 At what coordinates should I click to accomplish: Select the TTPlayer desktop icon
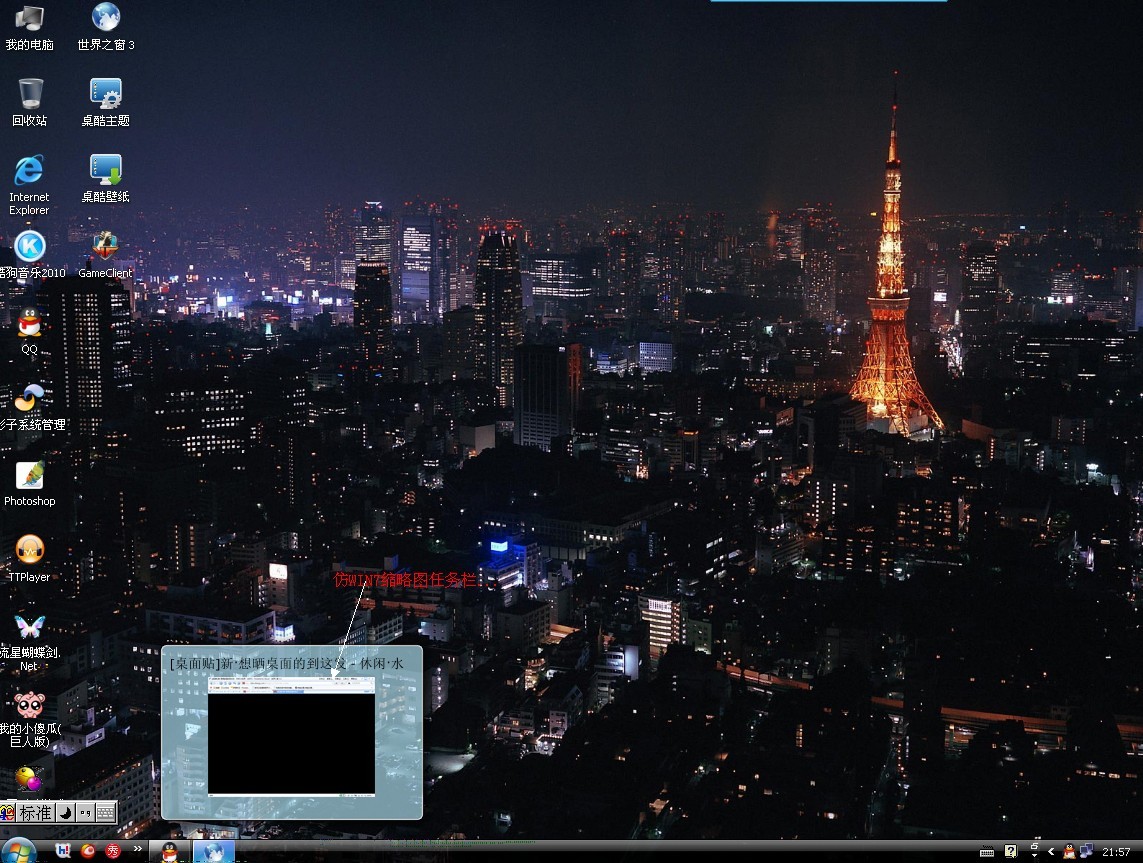click(x=29, y=559)
